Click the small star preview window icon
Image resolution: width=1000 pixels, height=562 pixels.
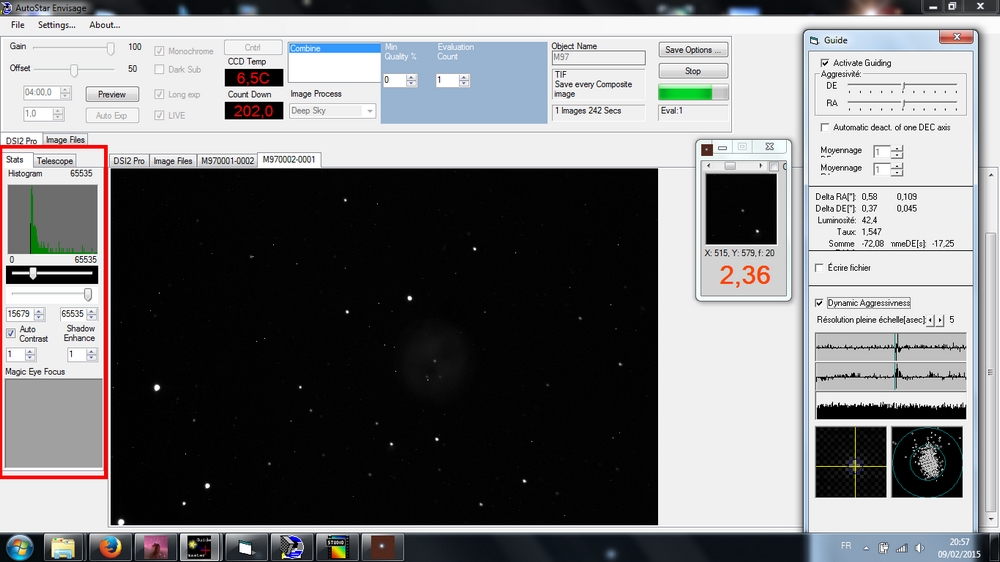click(x=707, y=149)
